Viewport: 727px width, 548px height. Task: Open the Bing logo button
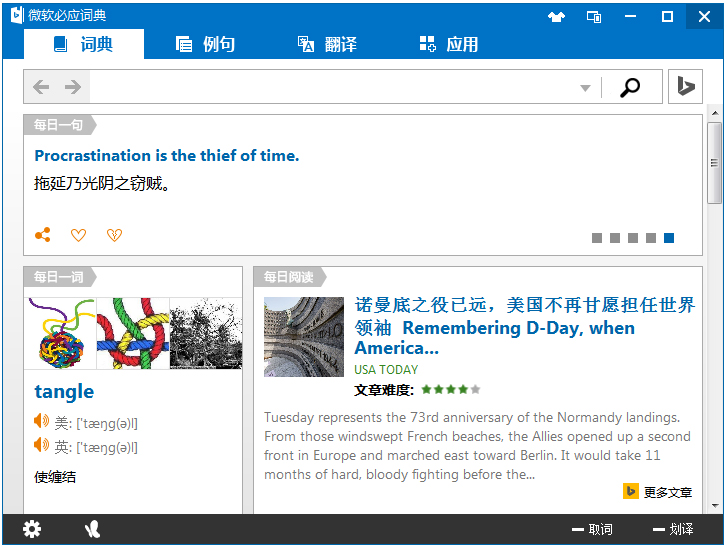(686, 87)
